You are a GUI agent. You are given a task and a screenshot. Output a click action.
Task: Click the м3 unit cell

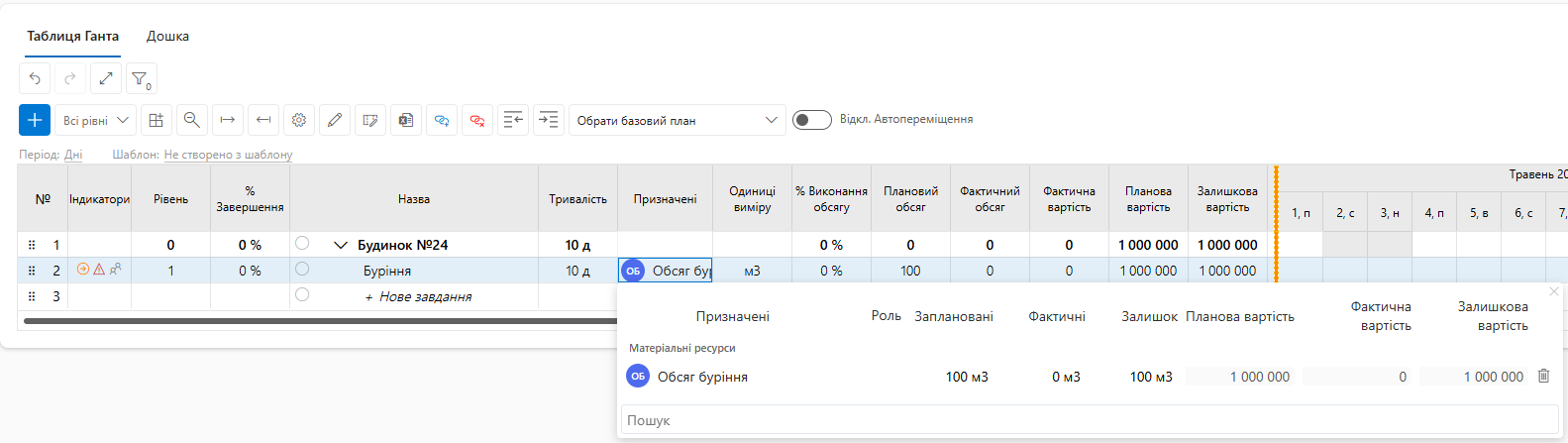click(x=752, y=271)
